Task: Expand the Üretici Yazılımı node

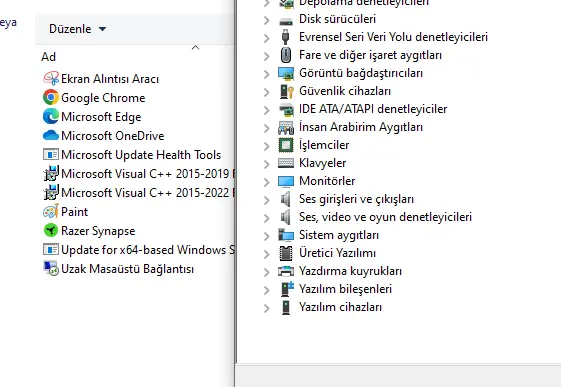Action: coord(267,254)
